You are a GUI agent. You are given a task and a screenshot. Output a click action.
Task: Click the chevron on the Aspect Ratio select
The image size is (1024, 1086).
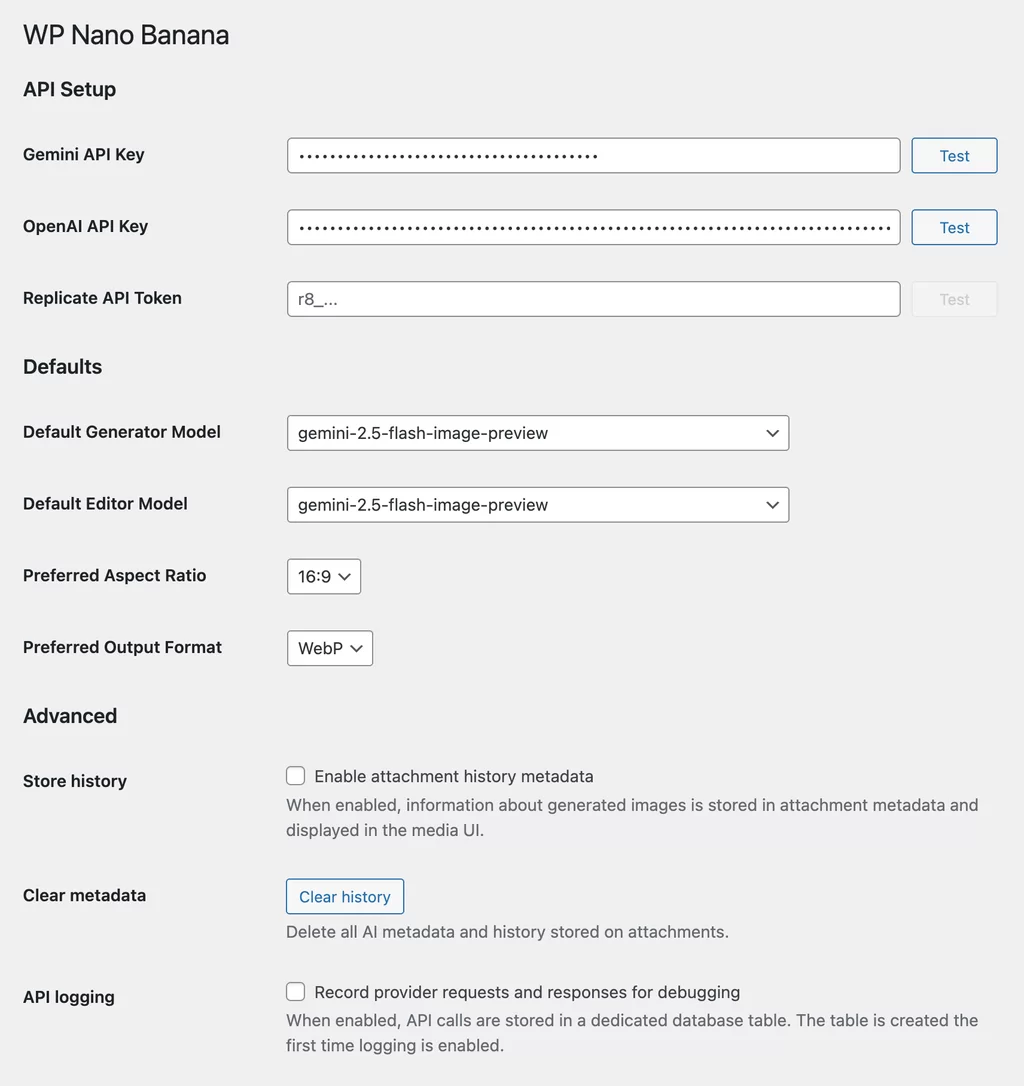[x=345, y=576]
